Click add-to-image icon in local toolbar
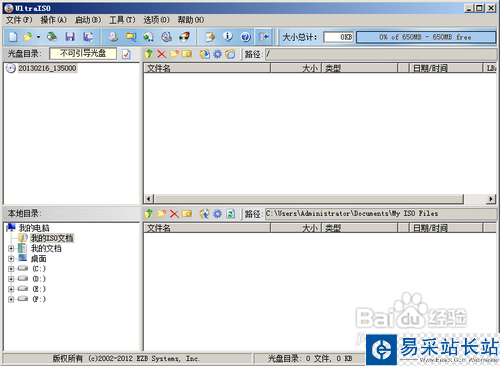Screen dimensions: 500x366 click(205, 213)
